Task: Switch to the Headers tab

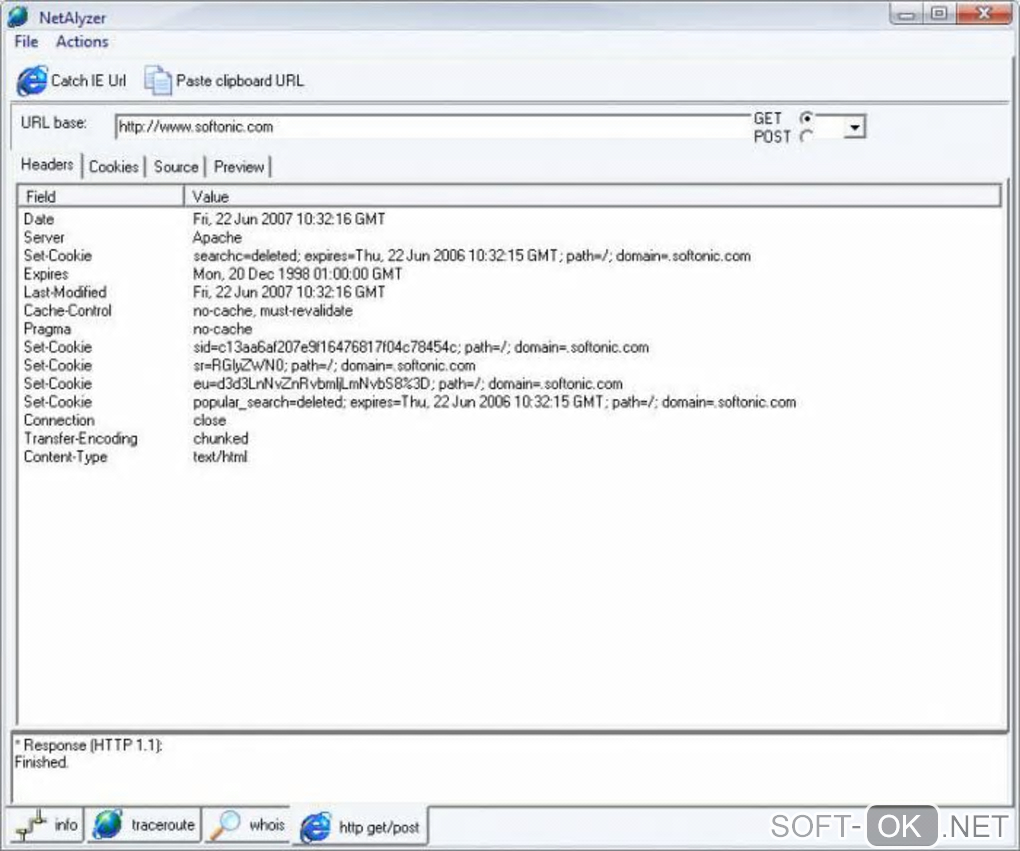Action: (47, 165)
